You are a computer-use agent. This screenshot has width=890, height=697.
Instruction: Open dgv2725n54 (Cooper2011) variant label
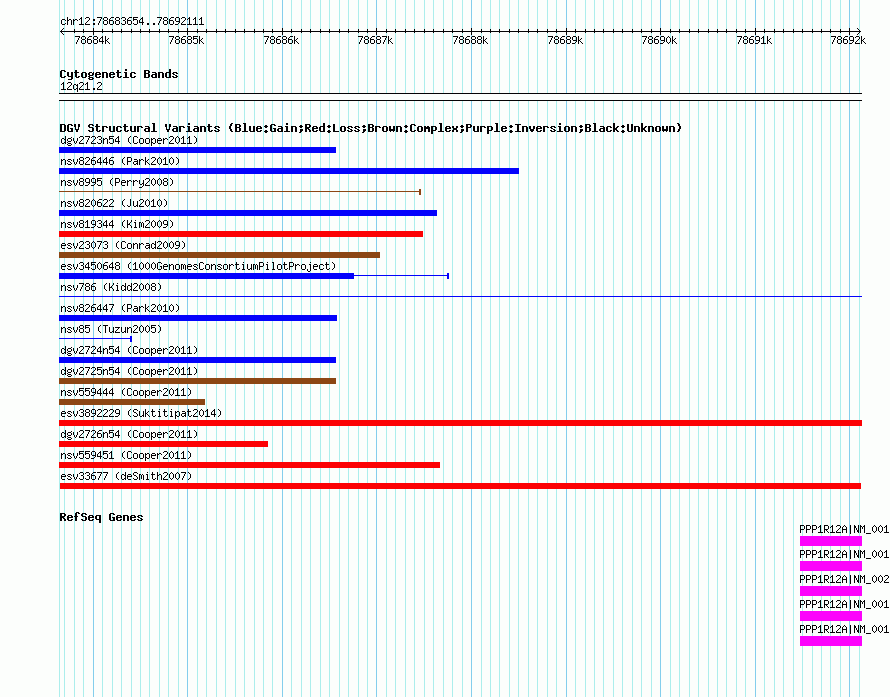click(x=129, y=371)
